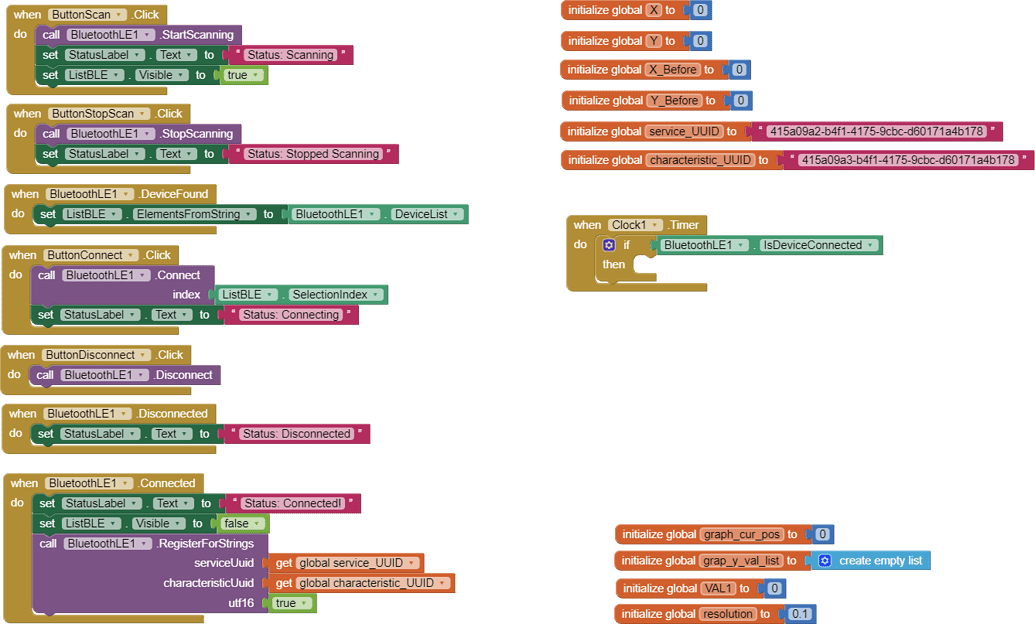Open the Clock1 component dropdown
This screenshot has height=624, width=1035.
654,225
